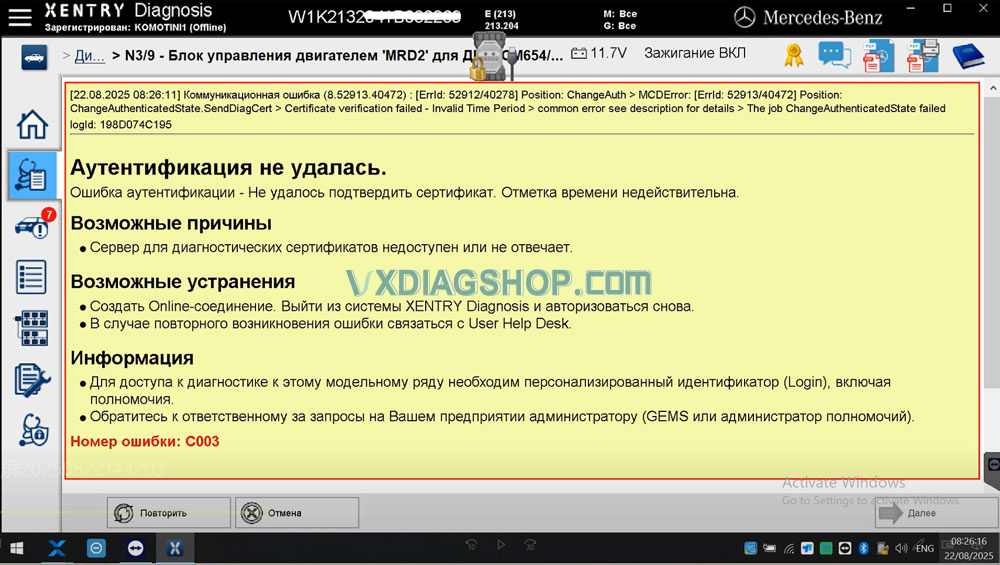Click the 'Возможные причины' heading

coord(171,223)
